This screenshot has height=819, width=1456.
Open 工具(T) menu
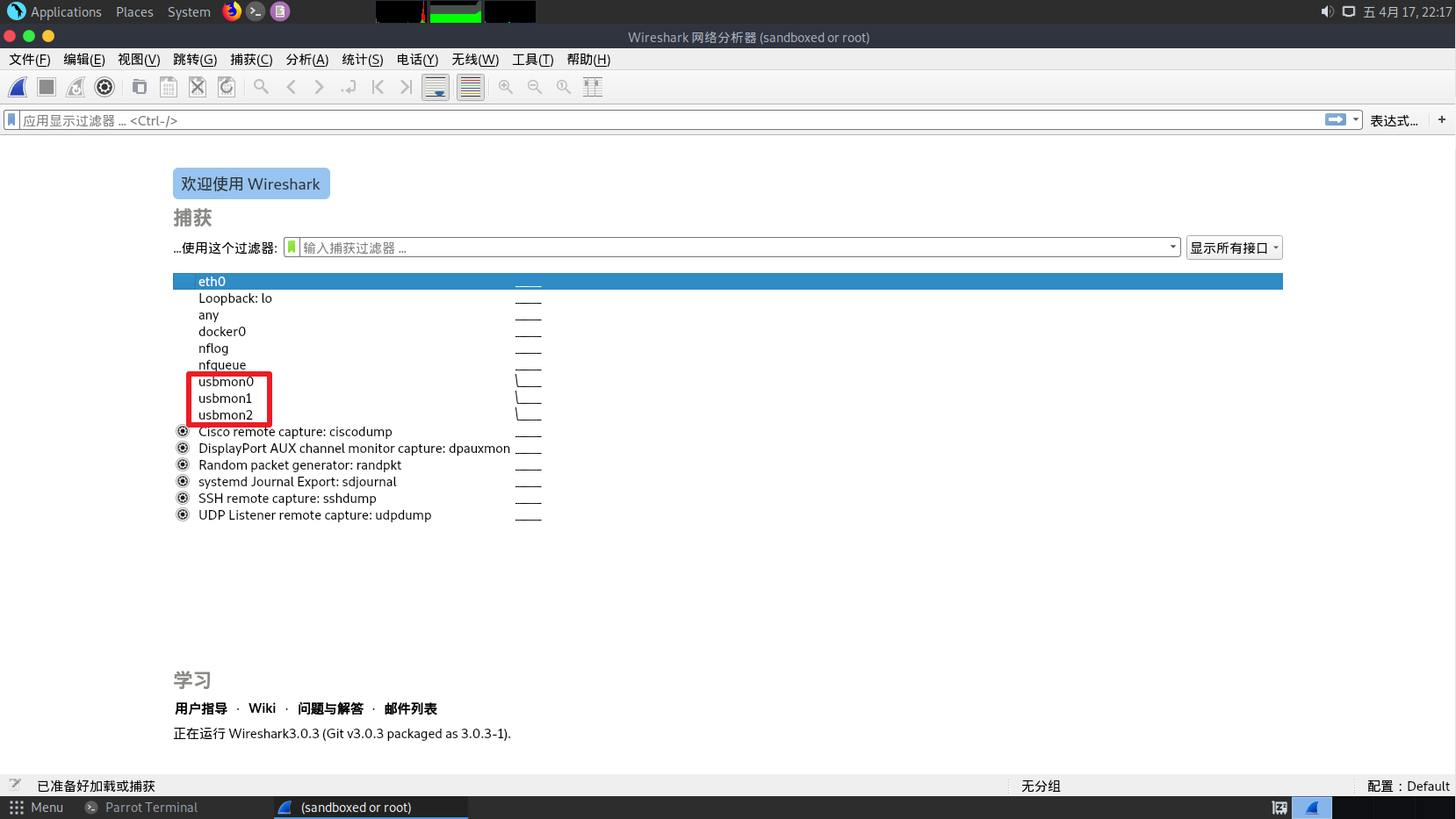tap(533, 60)
